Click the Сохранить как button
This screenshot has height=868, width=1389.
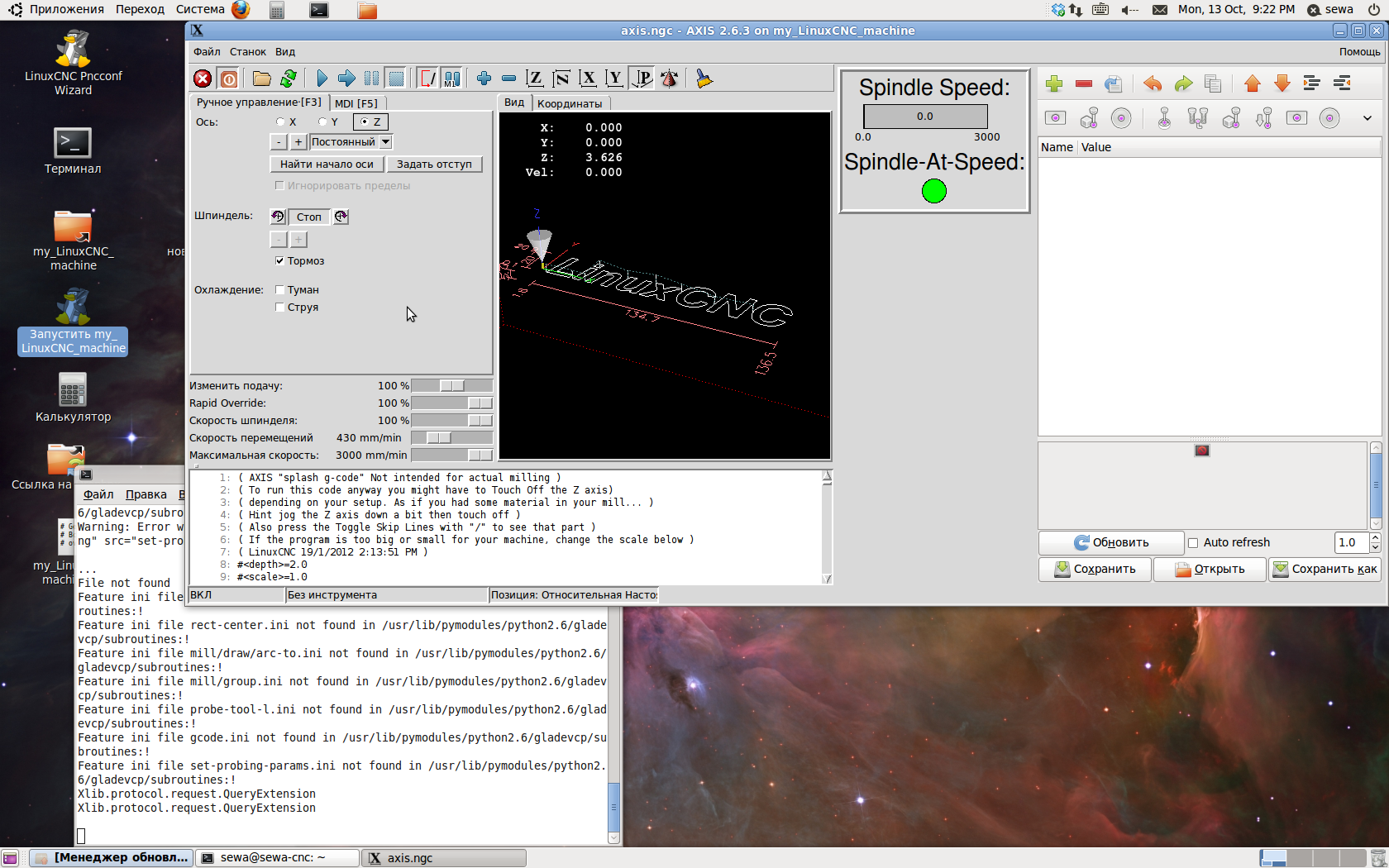coord(1325,570)
